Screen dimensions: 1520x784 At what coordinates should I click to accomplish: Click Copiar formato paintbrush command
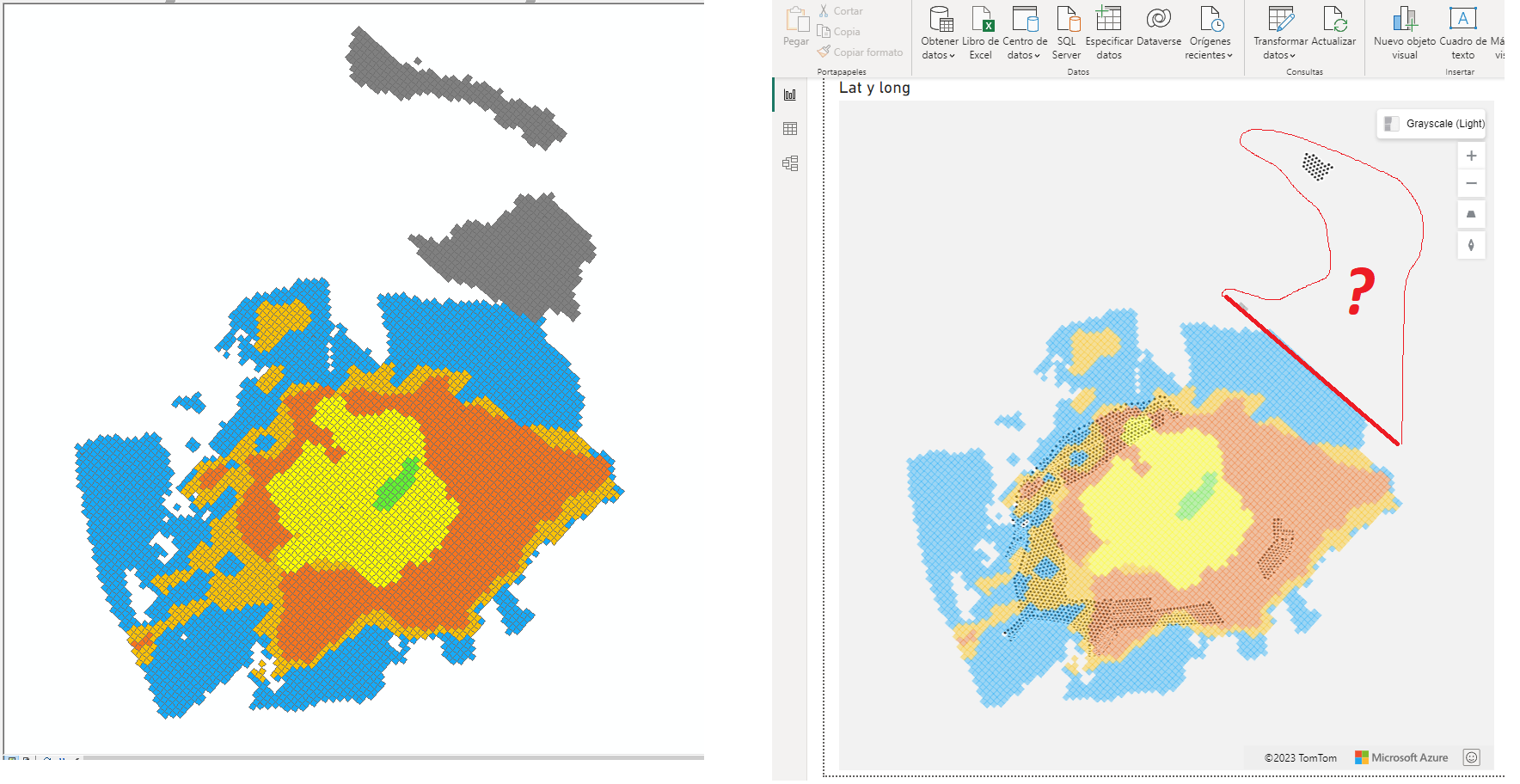(861, 52)
